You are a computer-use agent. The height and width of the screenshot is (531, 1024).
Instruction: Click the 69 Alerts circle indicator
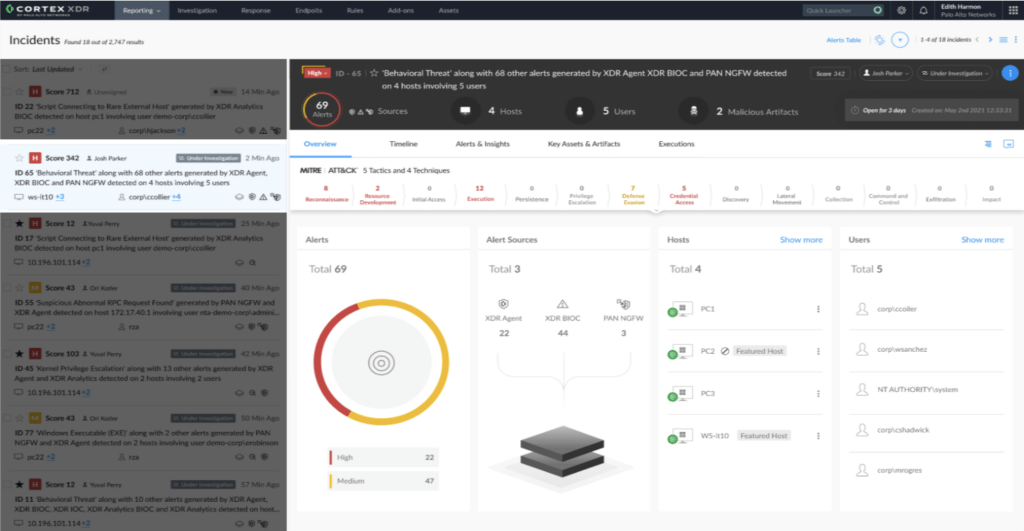coord(322,109)
